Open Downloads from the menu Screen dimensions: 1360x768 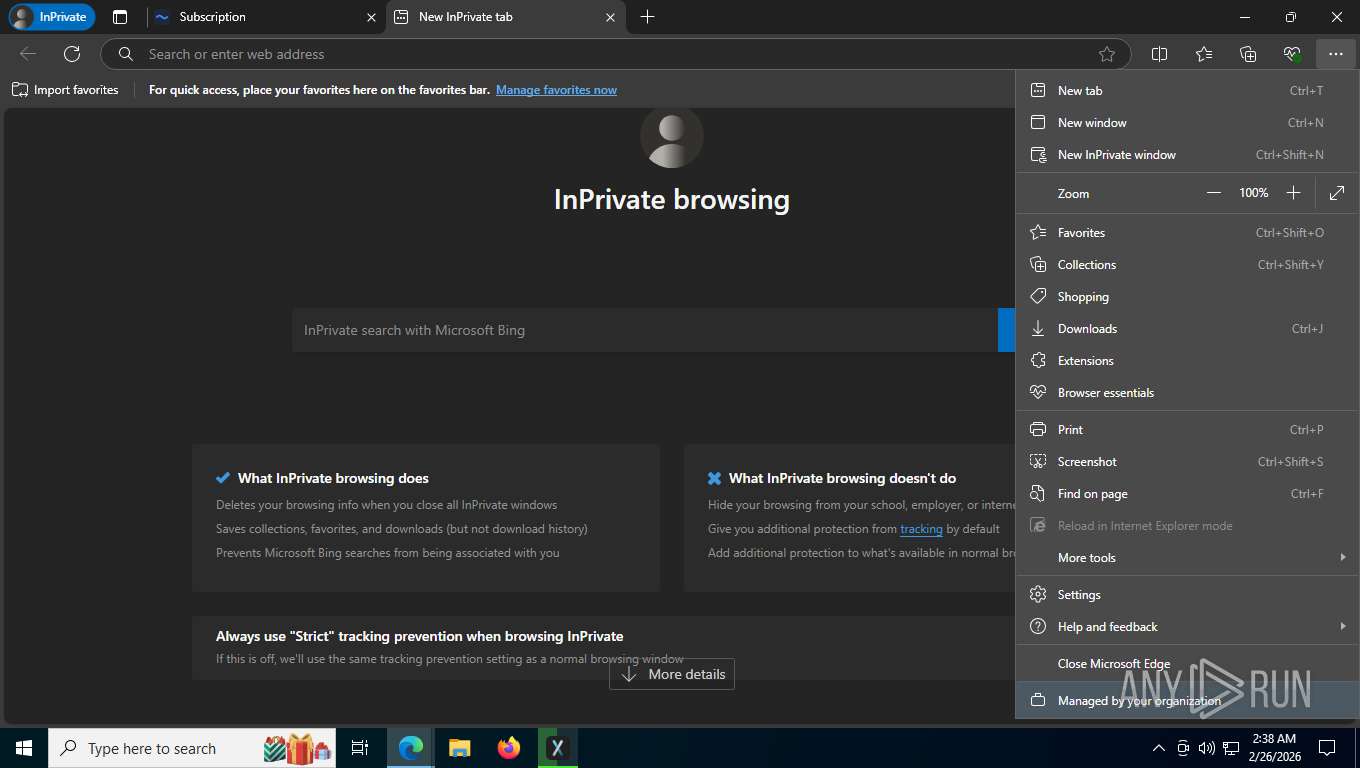pyautogui.click(x=1187, y=329)
